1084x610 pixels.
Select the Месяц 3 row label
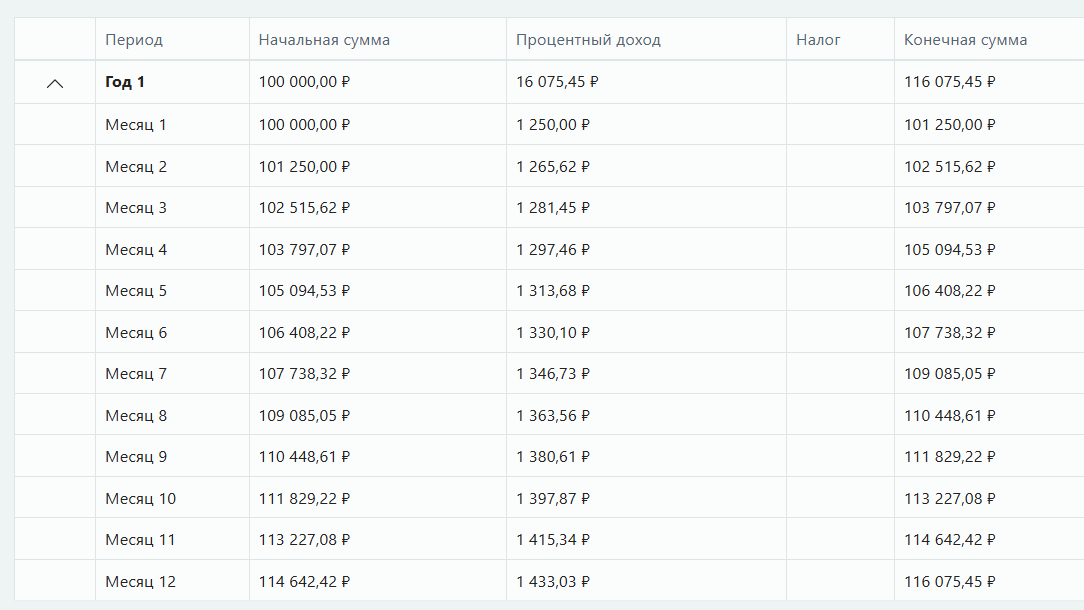pyautogui.click(x=136, y=208)
